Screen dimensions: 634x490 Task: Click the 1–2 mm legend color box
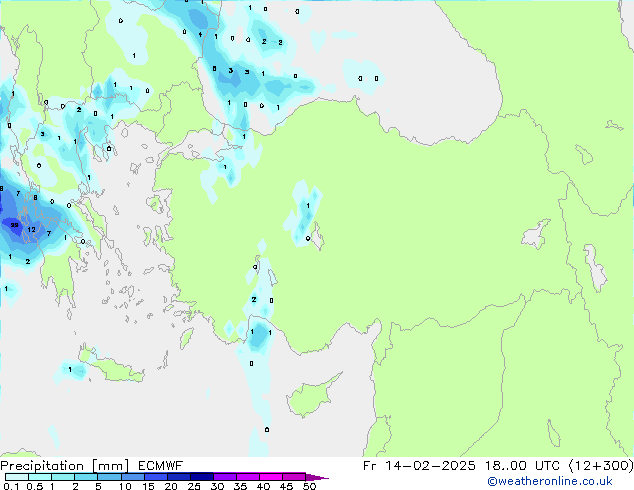coord(63,477)
